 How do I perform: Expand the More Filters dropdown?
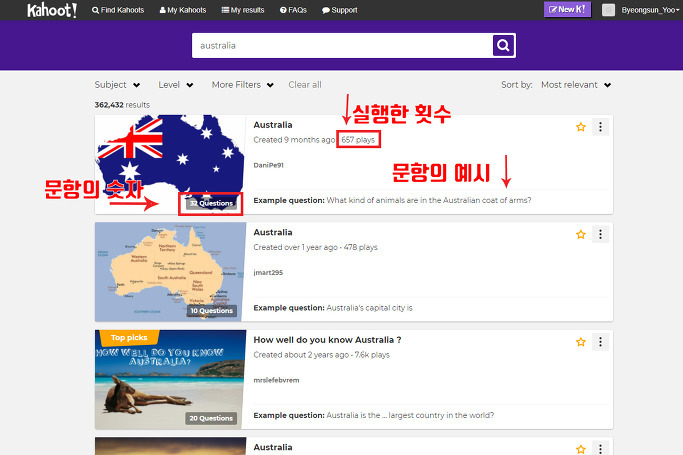pos(243,85)
